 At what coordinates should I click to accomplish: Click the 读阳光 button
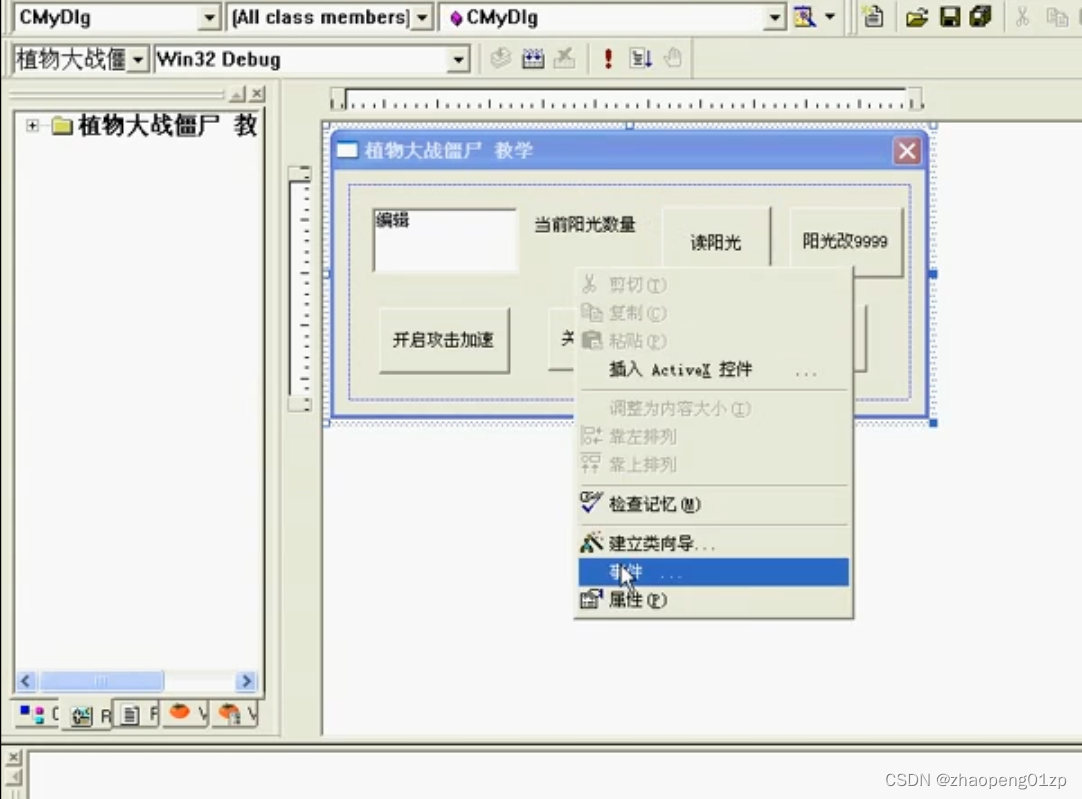coord(716,239)
